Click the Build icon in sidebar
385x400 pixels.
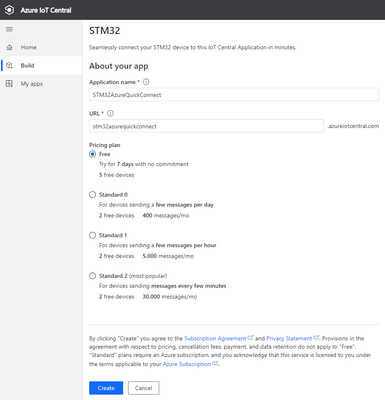pos(9,65)
